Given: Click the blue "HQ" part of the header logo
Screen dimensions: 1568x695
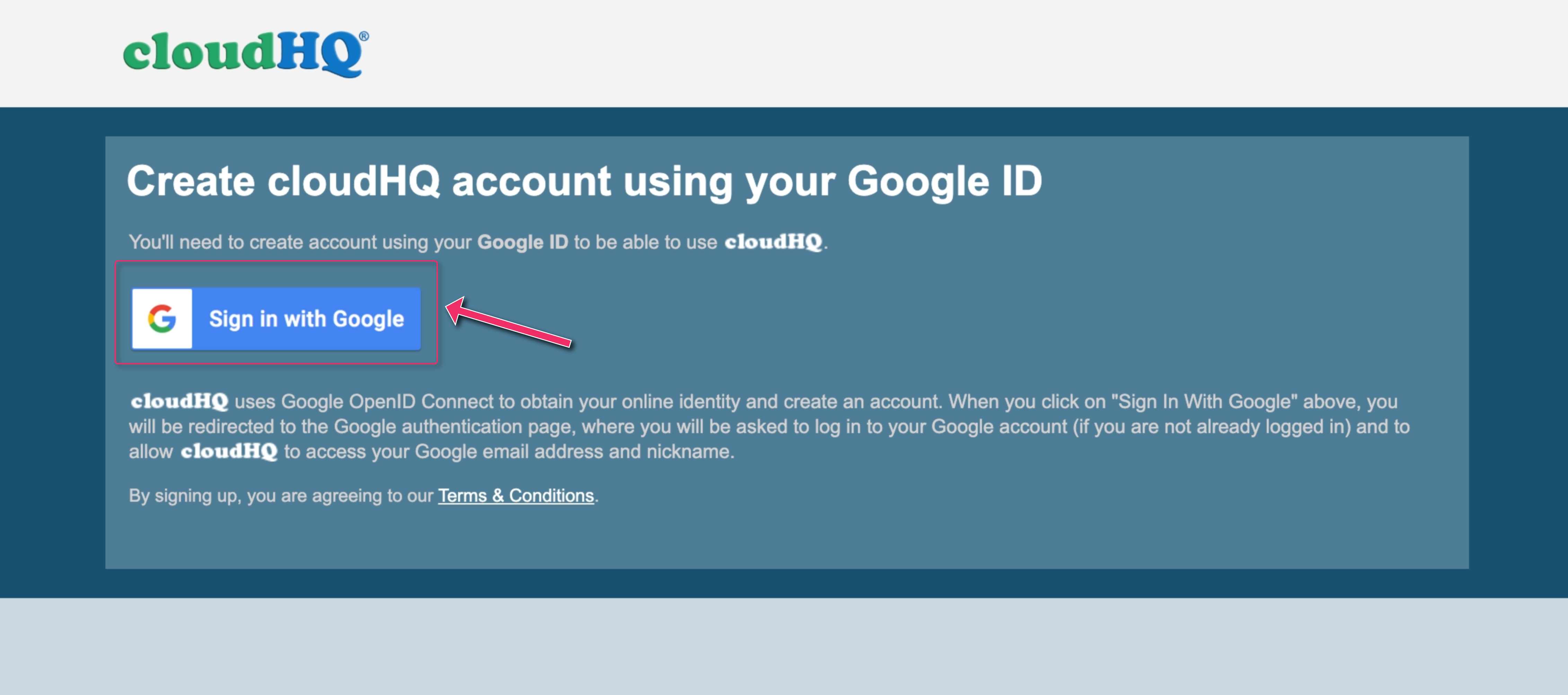Looking at the screenshot, I should click(320, 54).
